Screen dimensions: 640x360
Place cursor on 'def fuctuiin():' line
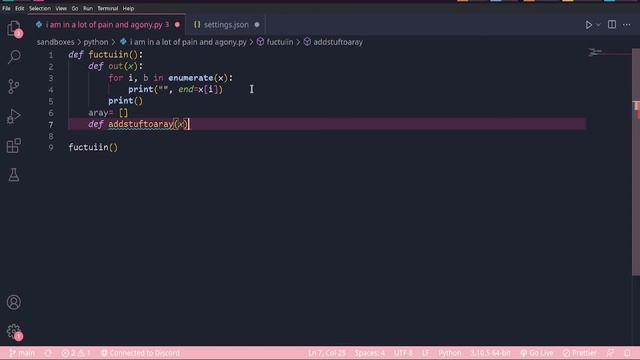pyautogui.click(x=106, y=55)
